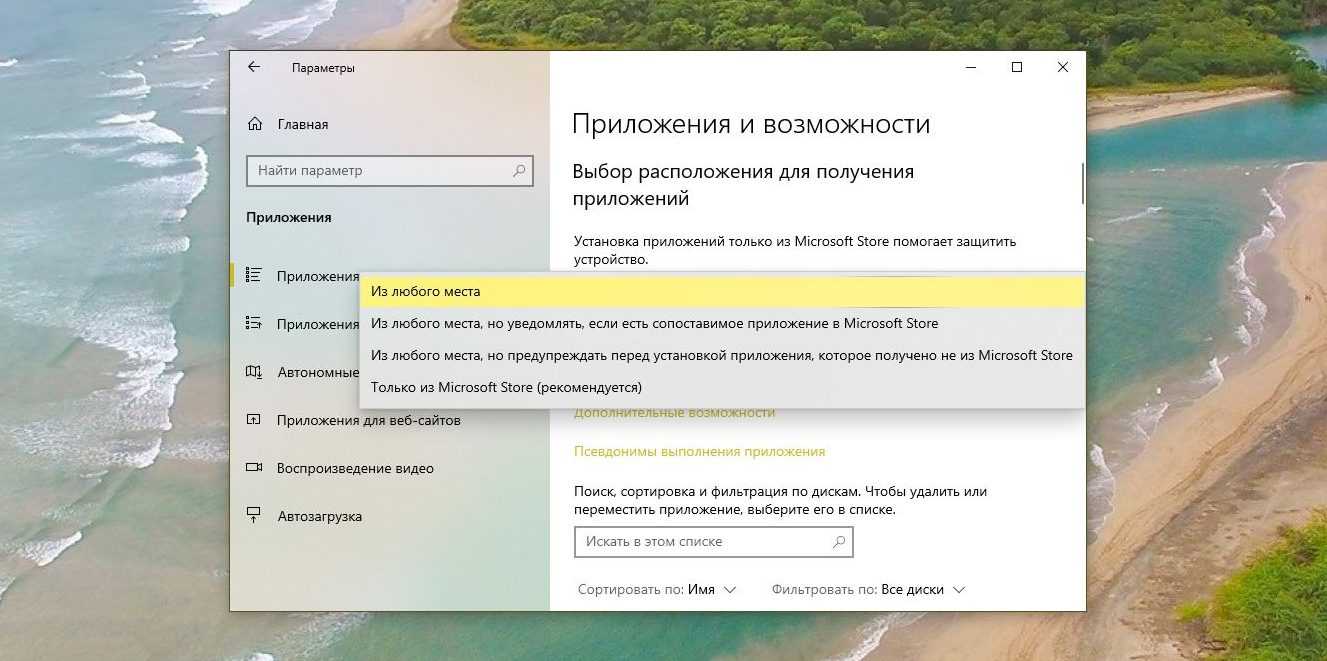Click the Автозагрузка startup icon
Screen dimensions: 1327x661
pos(254,516)
